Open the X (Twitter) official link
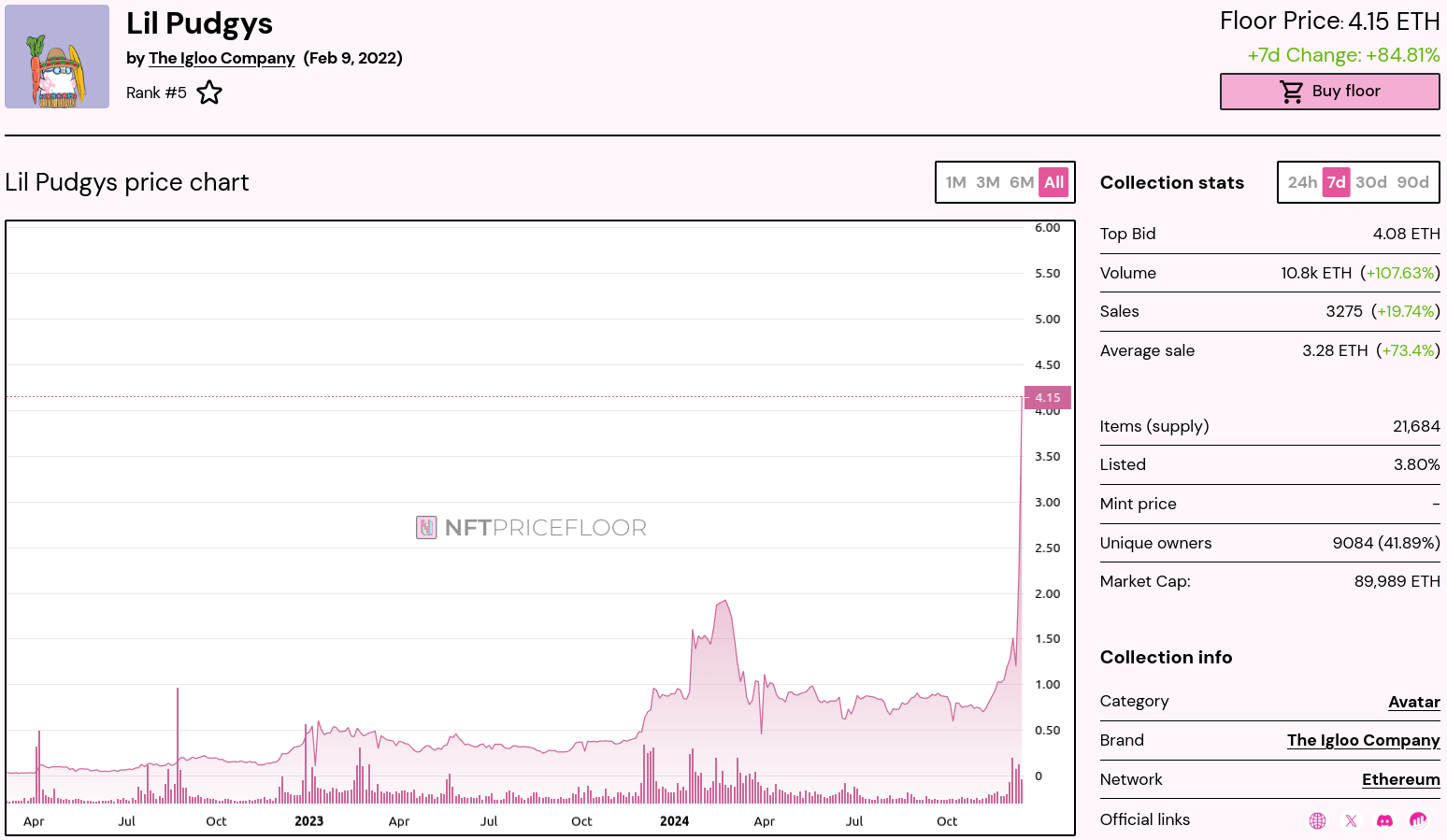1447x840 pixels. pyautogui.click(x=1351, y=820)
